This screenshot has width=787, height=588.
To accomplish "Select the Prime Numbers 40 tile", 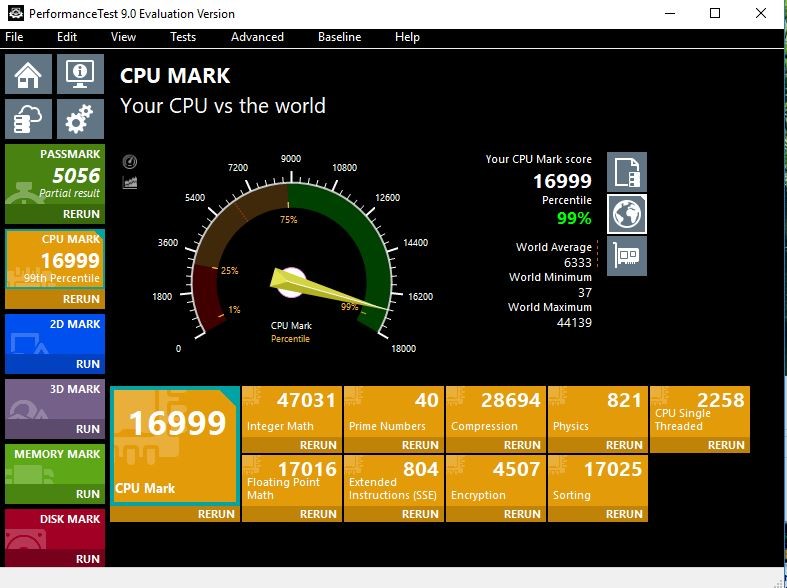I will point(394,412).
